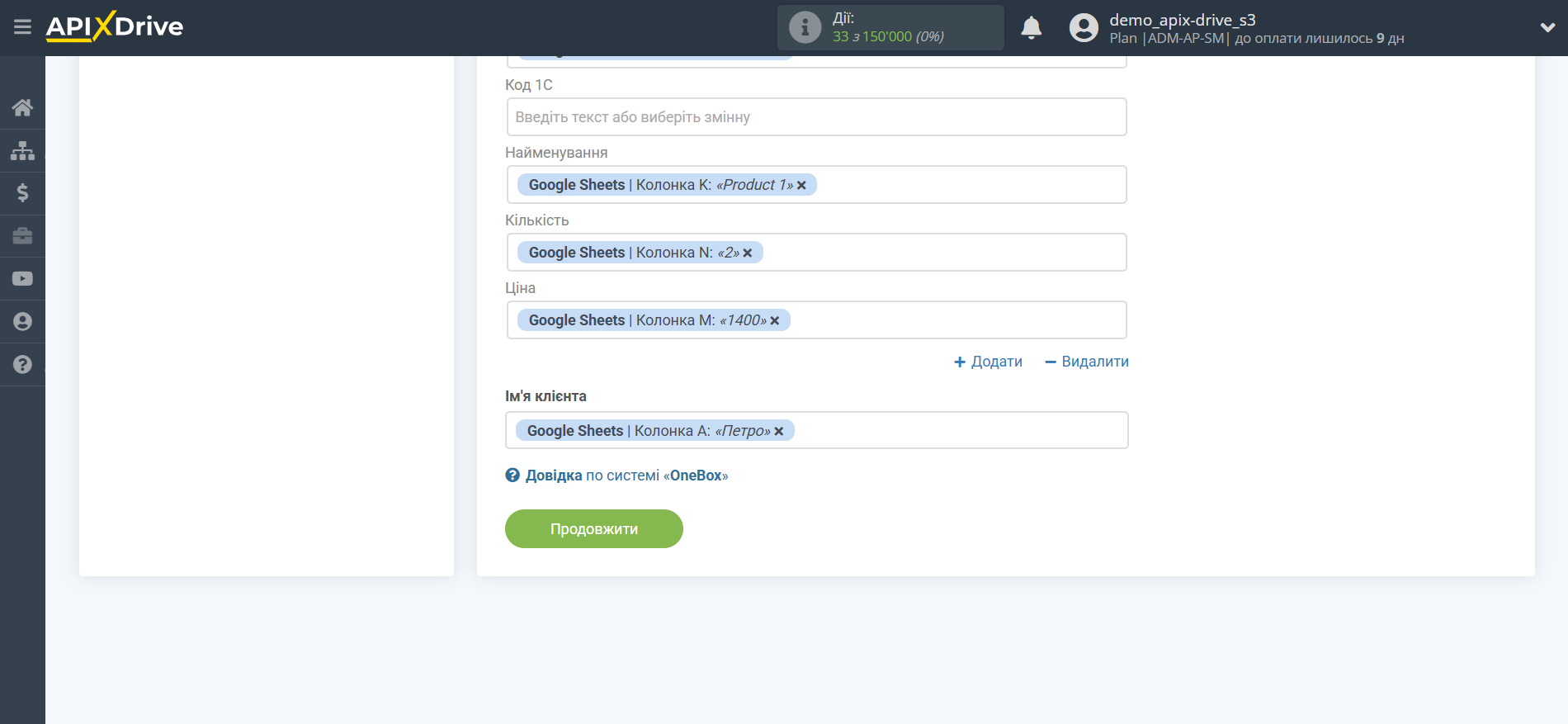Click the demo_apix-drive_s3 username
Viewport: 1568px width, 724px height.
point(1183,20)
